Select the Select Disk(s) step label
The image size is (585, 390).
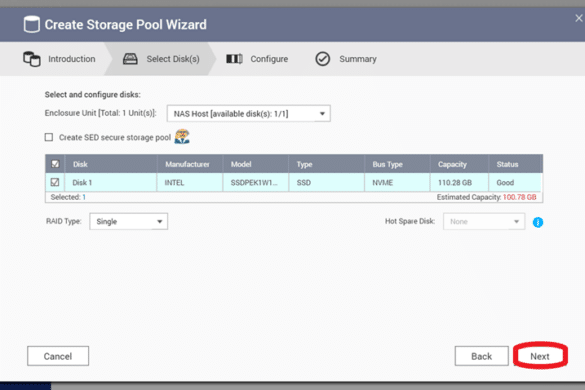pos(173,59)
